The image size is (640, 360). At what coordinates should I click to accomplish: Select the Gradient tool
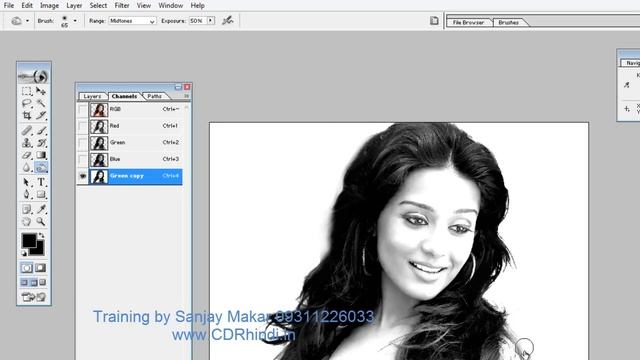41,155
